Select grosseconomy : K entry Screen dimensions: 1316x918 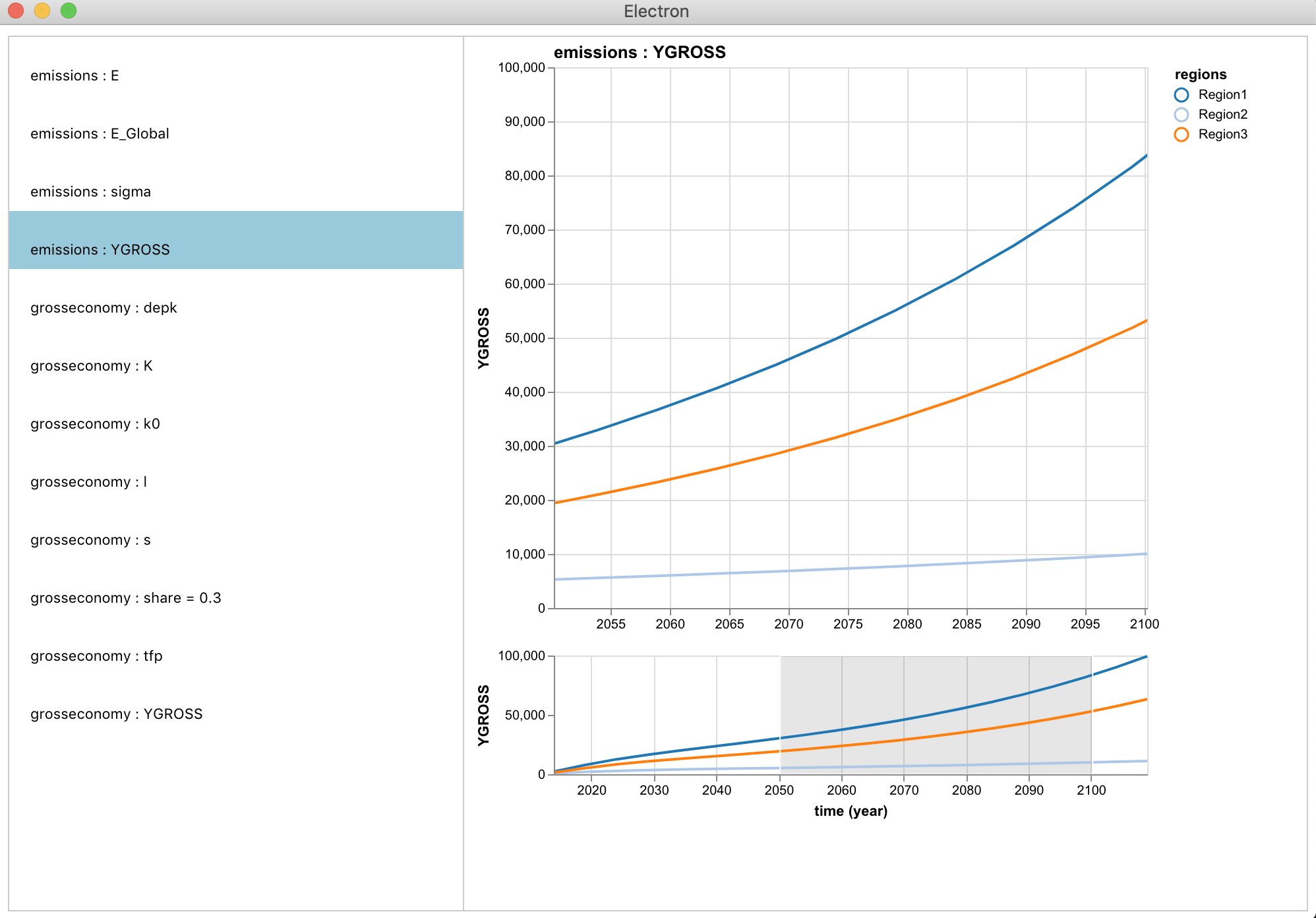pyautogui.click(x=91, y=366)
